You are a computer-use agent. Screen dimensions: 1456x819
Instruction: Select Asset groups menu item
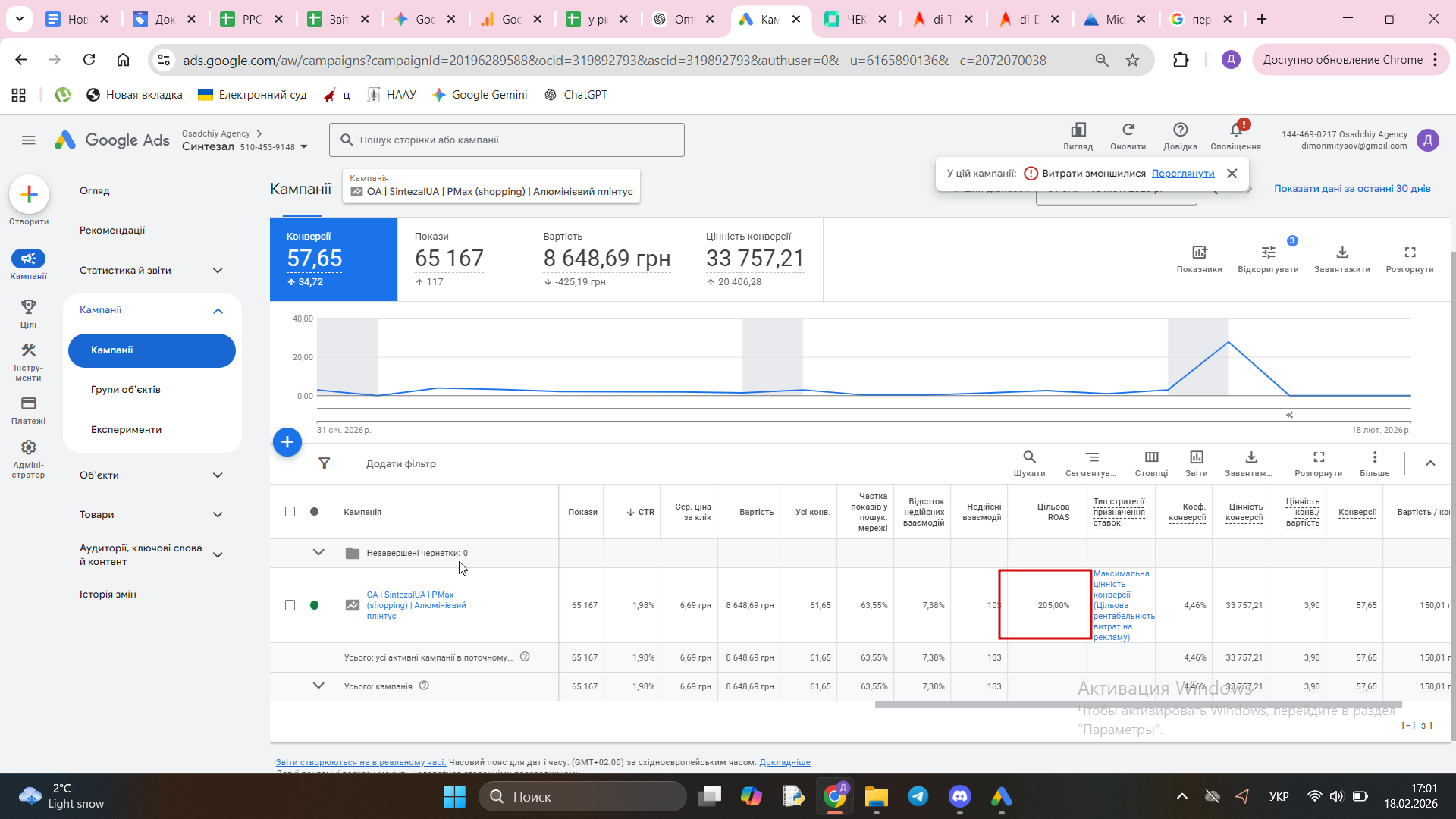pos(126,390)
